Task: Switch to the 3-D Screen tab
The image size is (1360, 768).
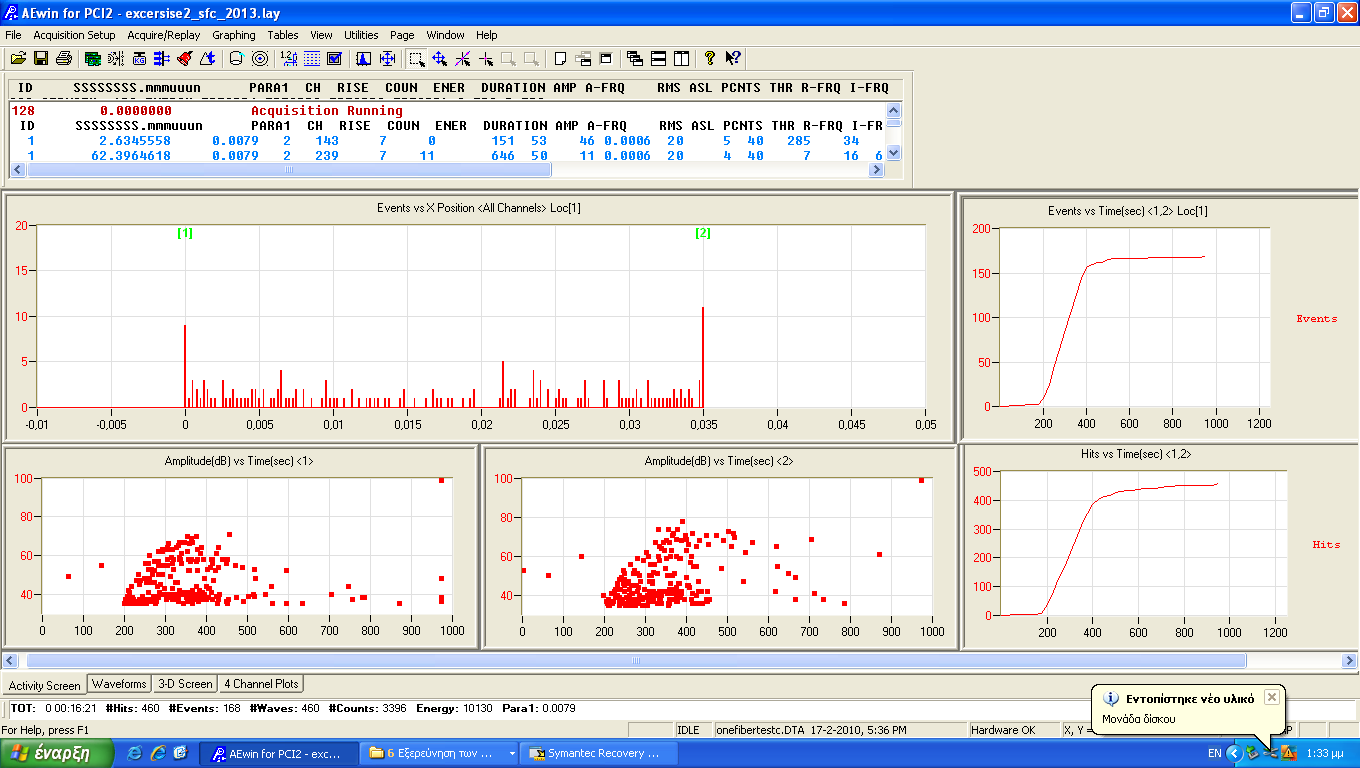Action: click(x=185, y=684)
